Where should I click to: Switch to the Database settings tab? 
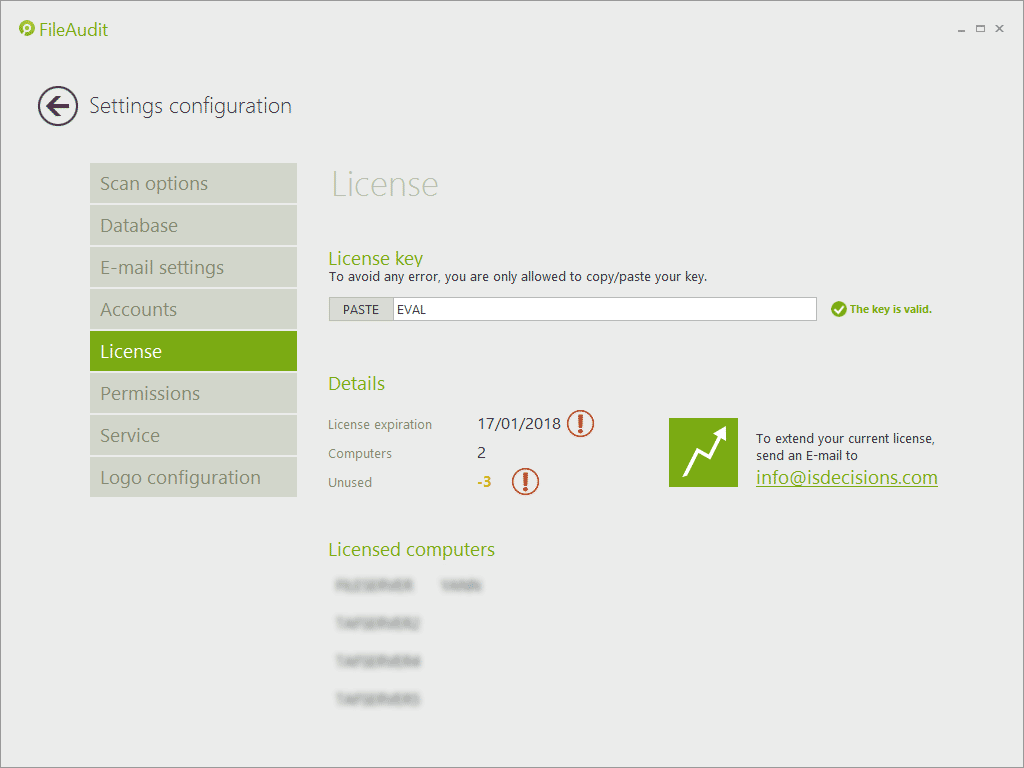pyautogui.click(x=193, y=226)
